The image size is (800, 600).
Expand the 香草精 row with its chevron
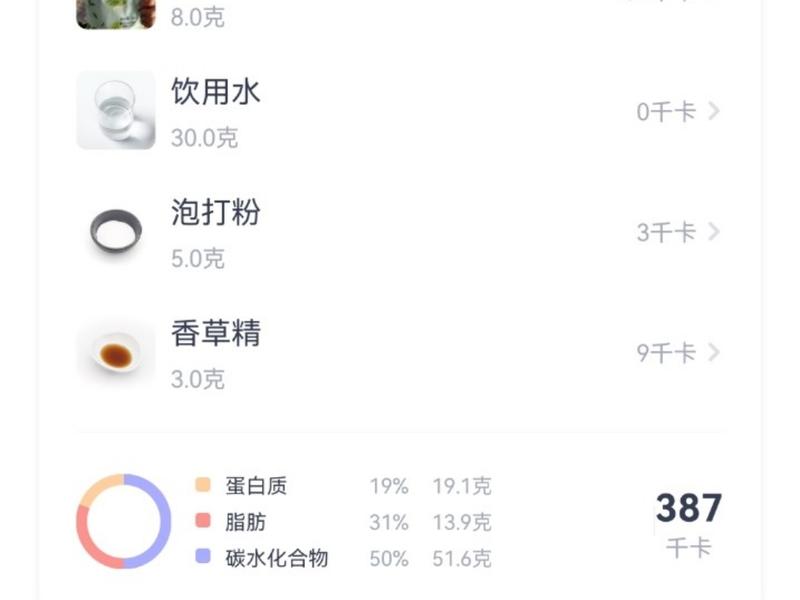712,352
